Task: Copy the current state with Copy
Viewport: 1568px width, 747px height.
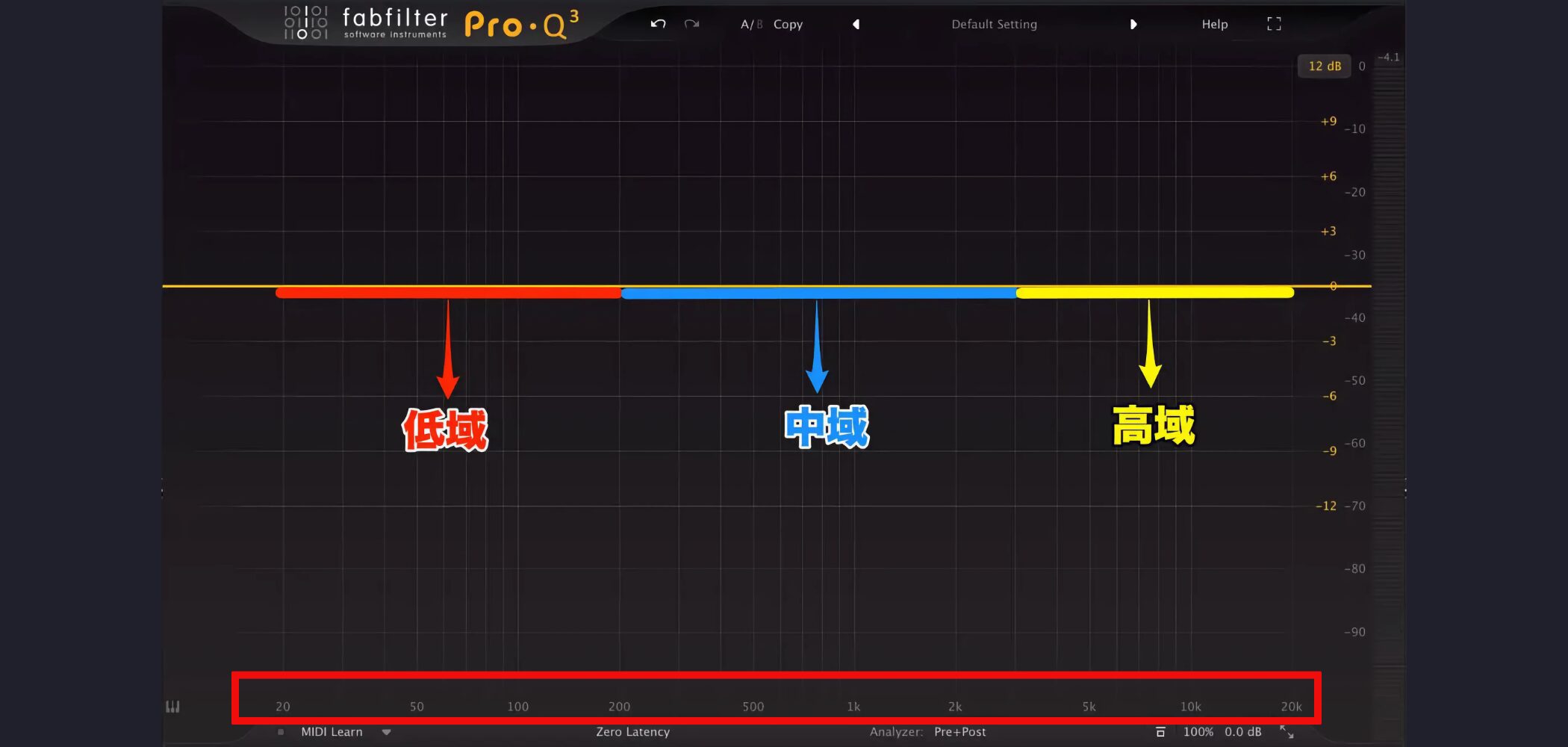Action: coord(788,24)
